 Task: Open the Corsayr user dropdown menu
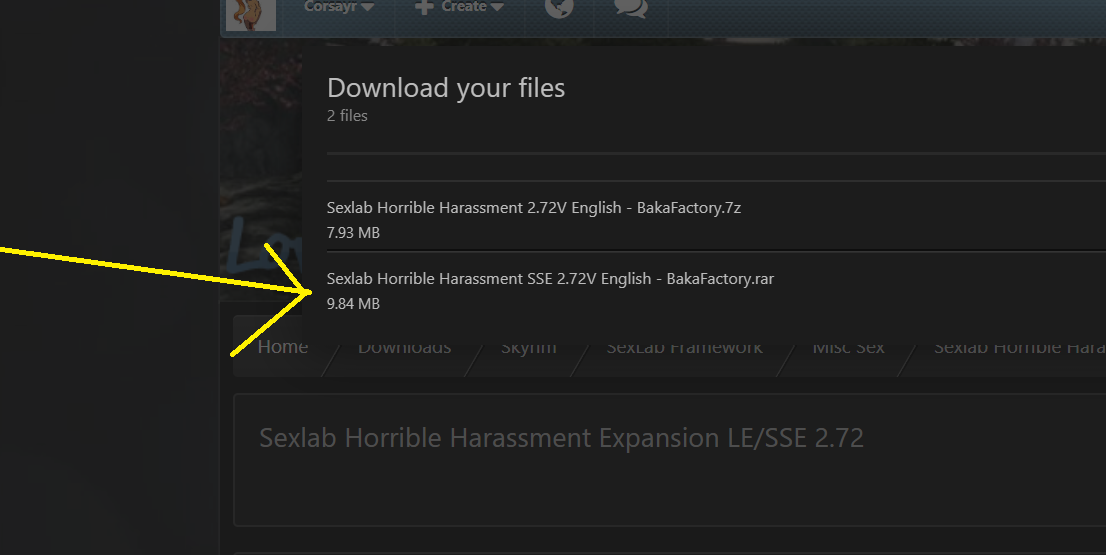pyautogui.click(x=339, y=7)
